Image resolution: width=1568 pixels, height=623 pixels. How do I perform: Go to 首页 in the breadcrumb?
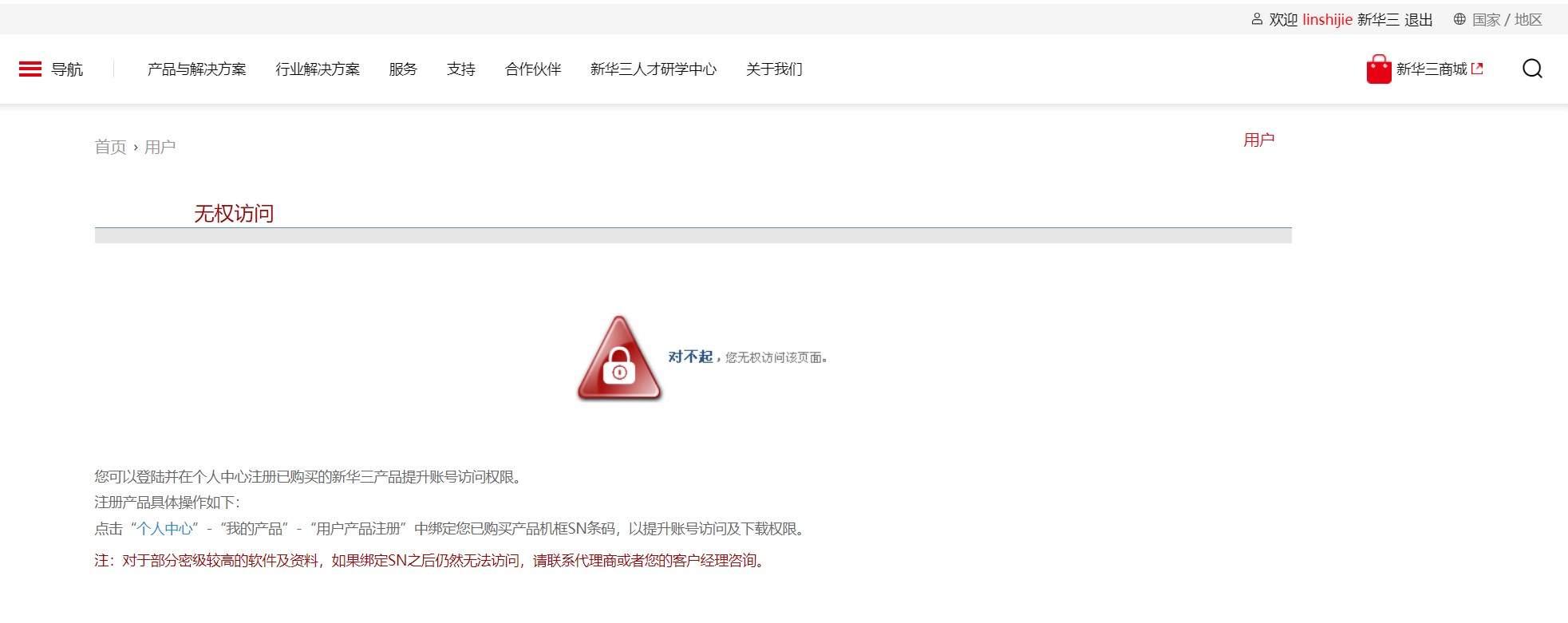pos(110,147)
